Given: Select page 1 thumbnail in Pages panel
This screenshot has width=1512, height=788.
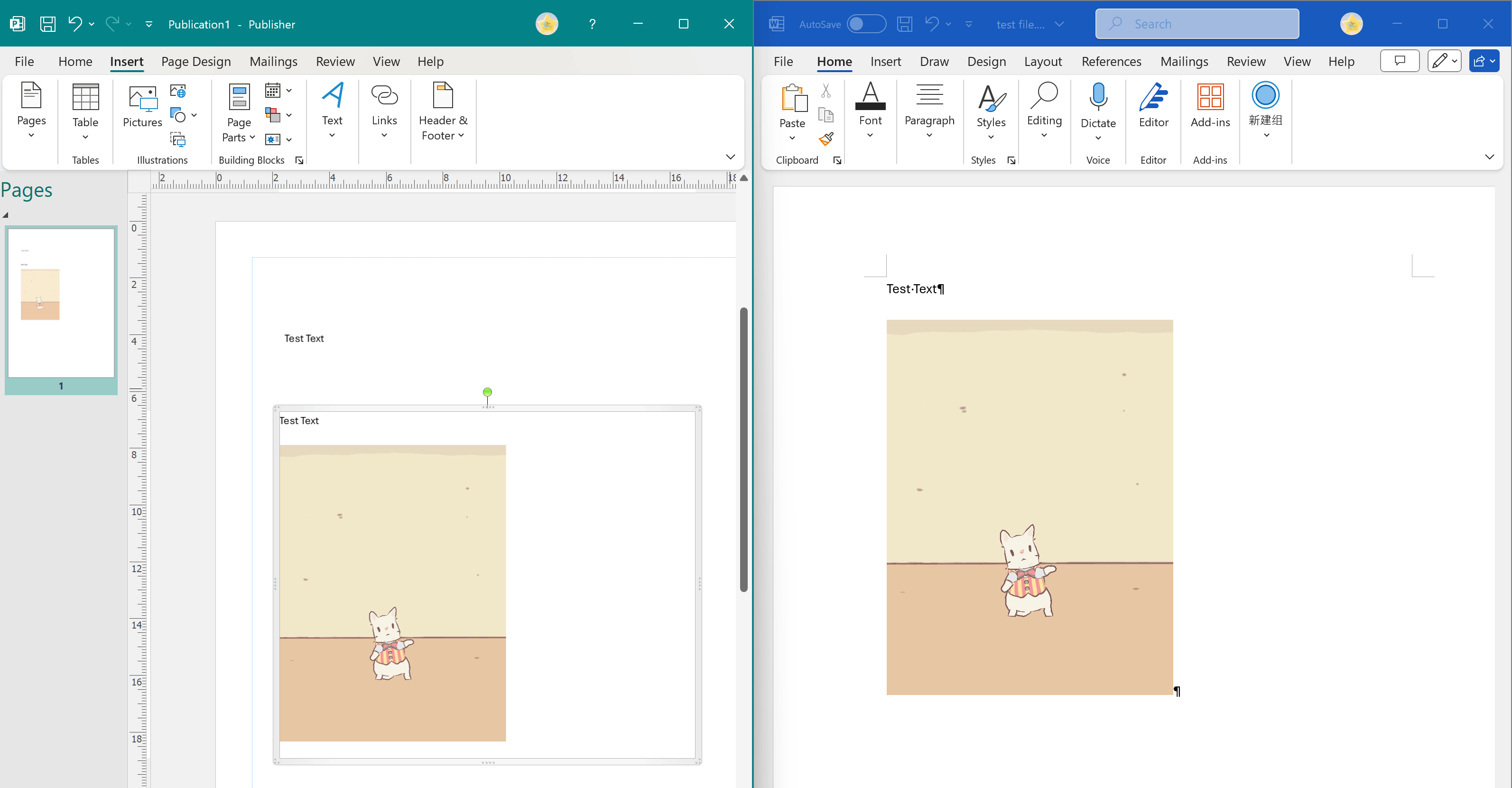Looking at the screenshot, I should tap(61, 303).
